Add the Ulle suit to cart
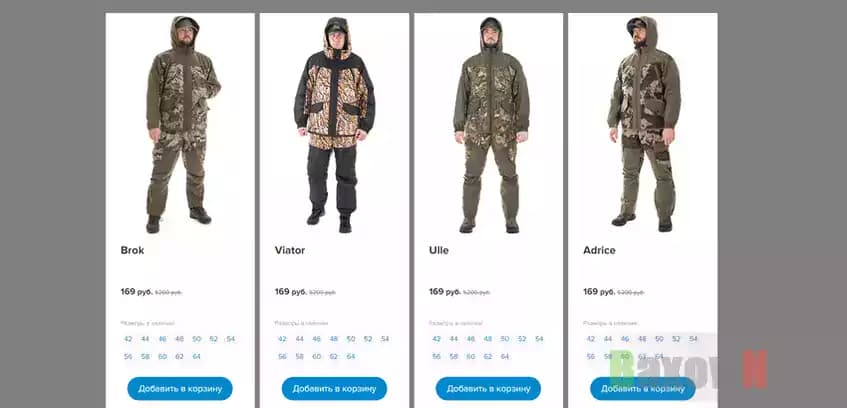The height and width of the screenshot is (408, 847). 488,389
